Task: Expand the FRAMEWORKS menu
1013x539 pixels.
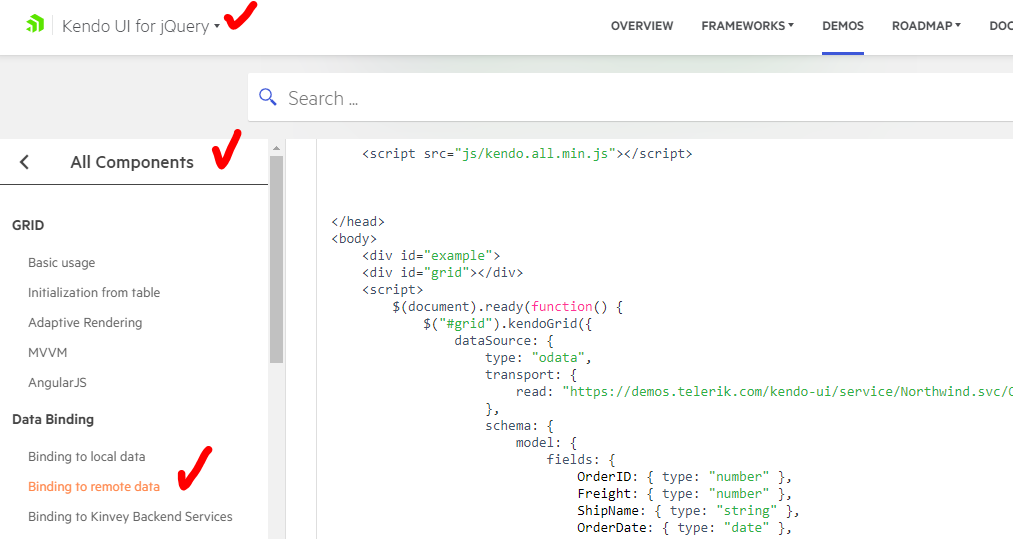Action: point(747,26)
